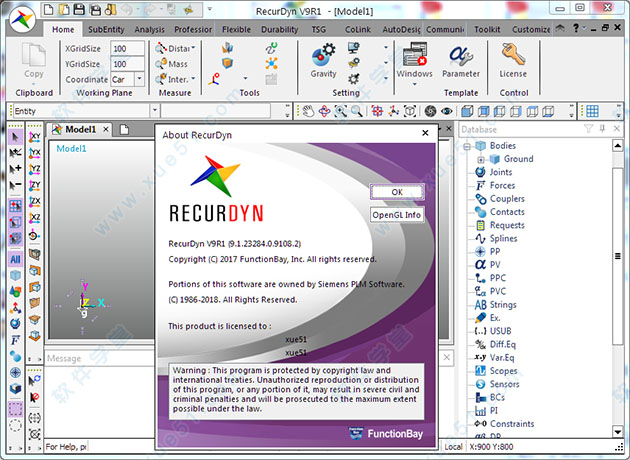Click the 'Local' status bar entry
This screenshot has width=630, height=460.
click(x=453, y=447)
